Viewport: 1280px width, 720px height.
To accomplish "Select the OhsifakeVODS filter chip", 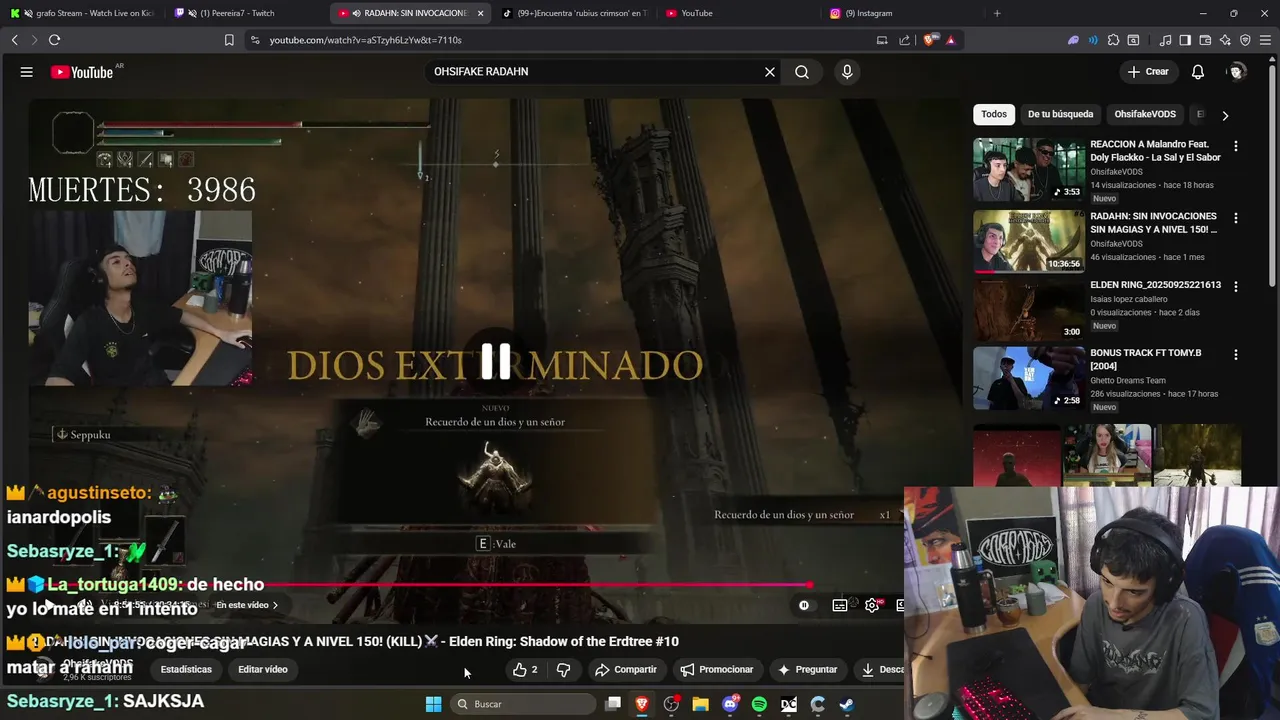I will 1145,114.
